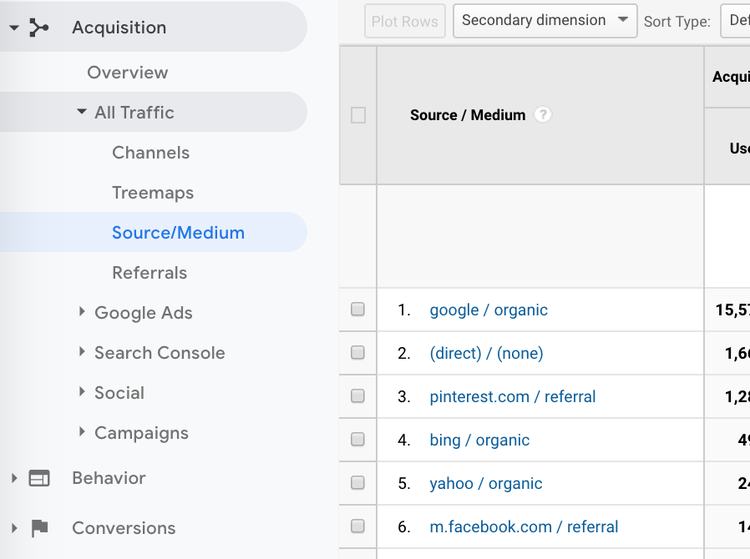Viewport: 750px width, 559px height.
Task: Open the Referrals report
Action: 149,273
